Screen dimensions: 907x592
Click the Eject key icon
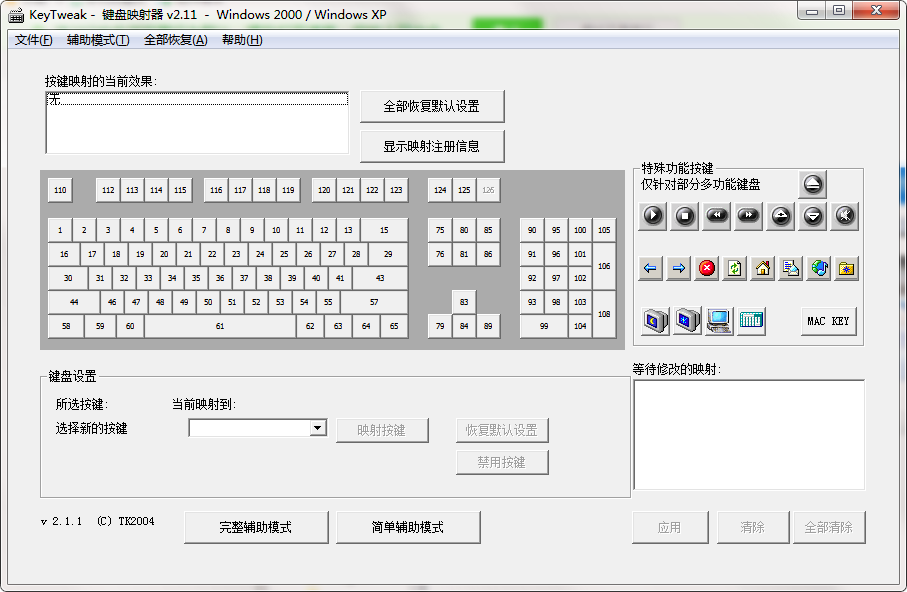coord(812,184)
